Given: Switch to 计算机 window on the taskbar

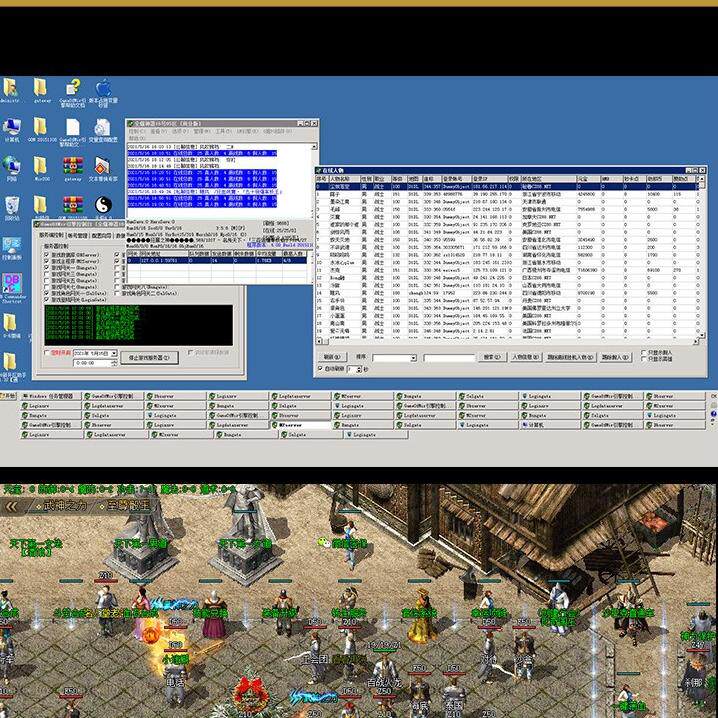Looking at the screenshot, I should [549, 425].
